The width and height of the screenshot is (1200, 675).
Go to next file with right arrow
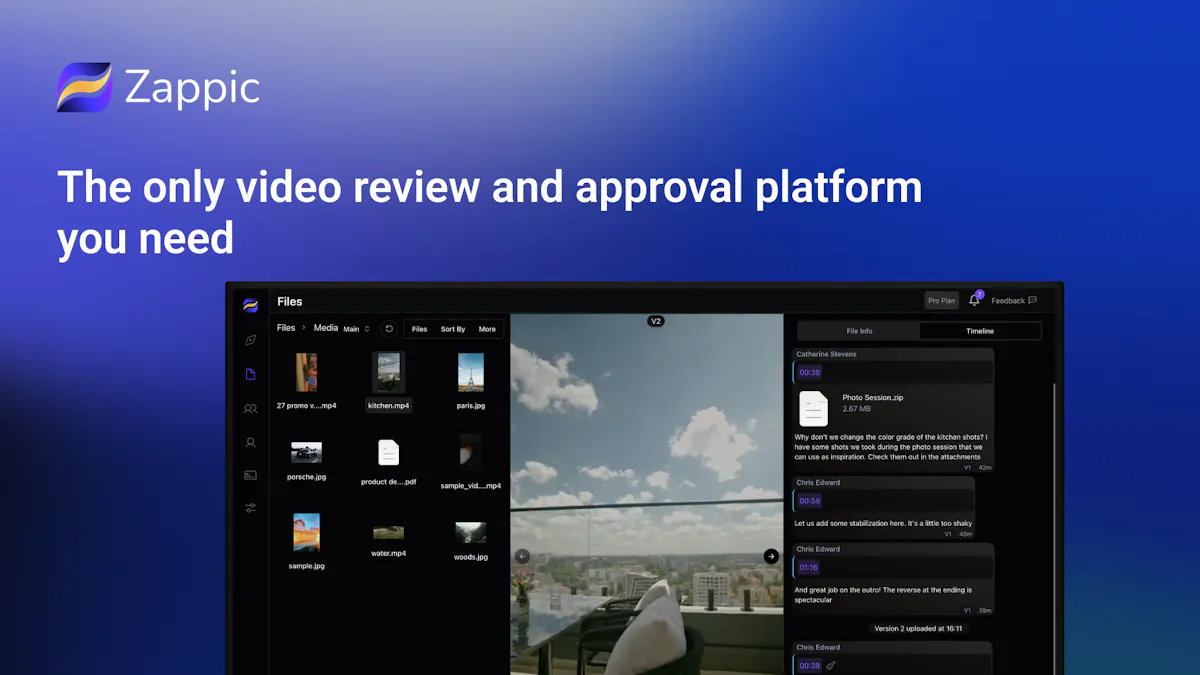click(771, 556)
